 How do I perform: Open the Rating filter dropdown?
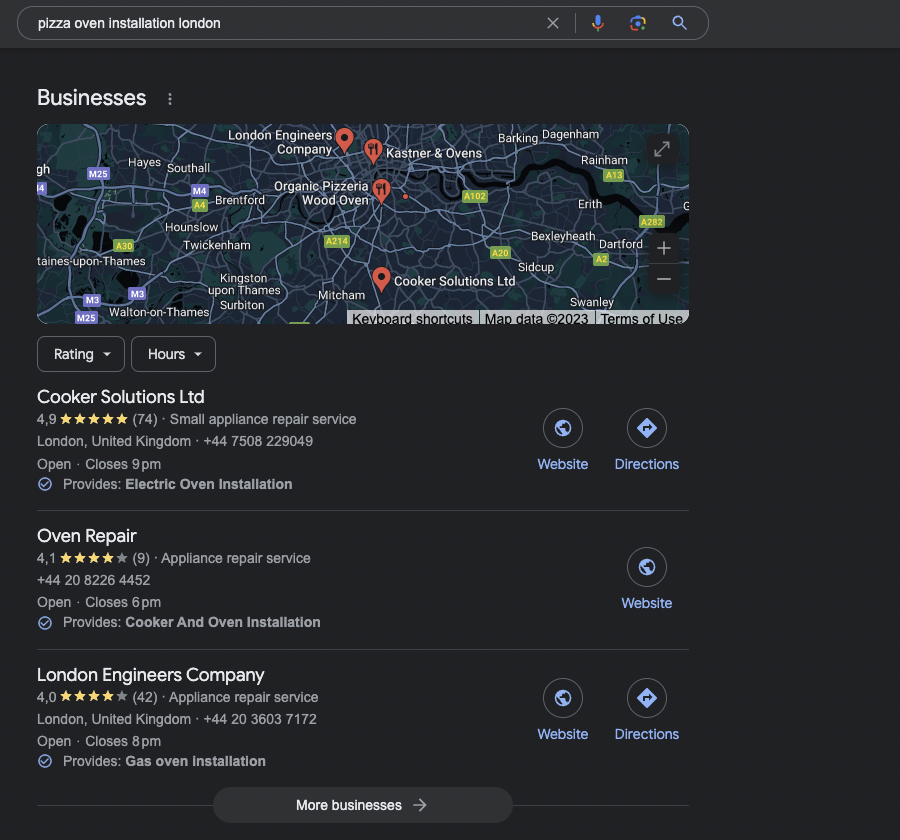[81, 354]
